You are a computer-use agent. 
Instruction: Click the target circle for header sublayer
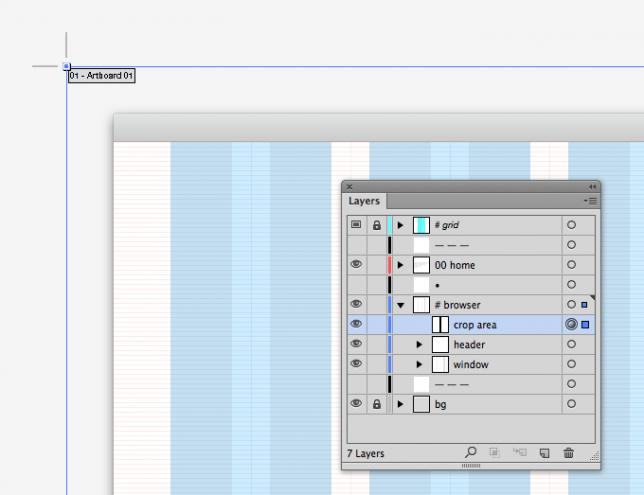(571, 344)
